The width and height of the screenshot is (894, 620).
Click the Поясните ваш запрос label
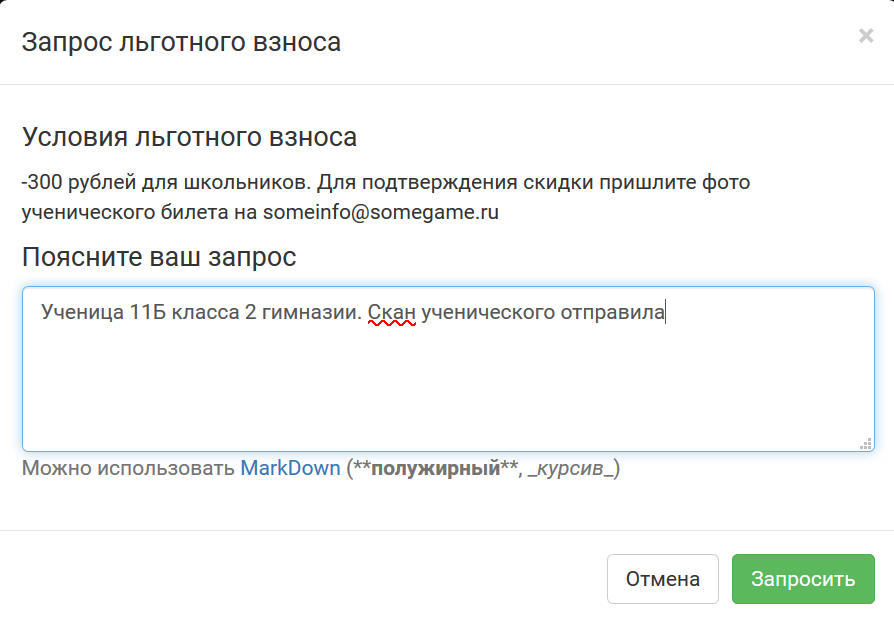[159, 257]
